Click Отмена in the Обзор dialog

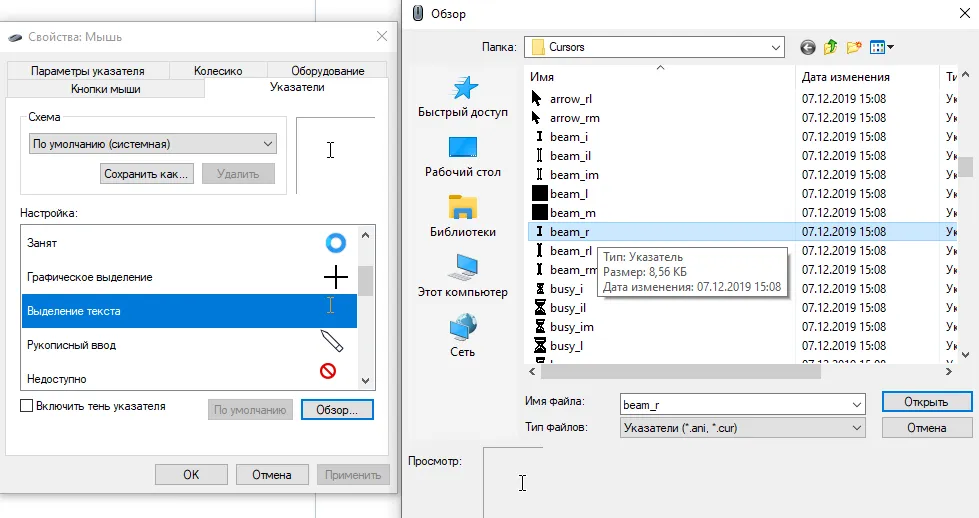(927, 428)
